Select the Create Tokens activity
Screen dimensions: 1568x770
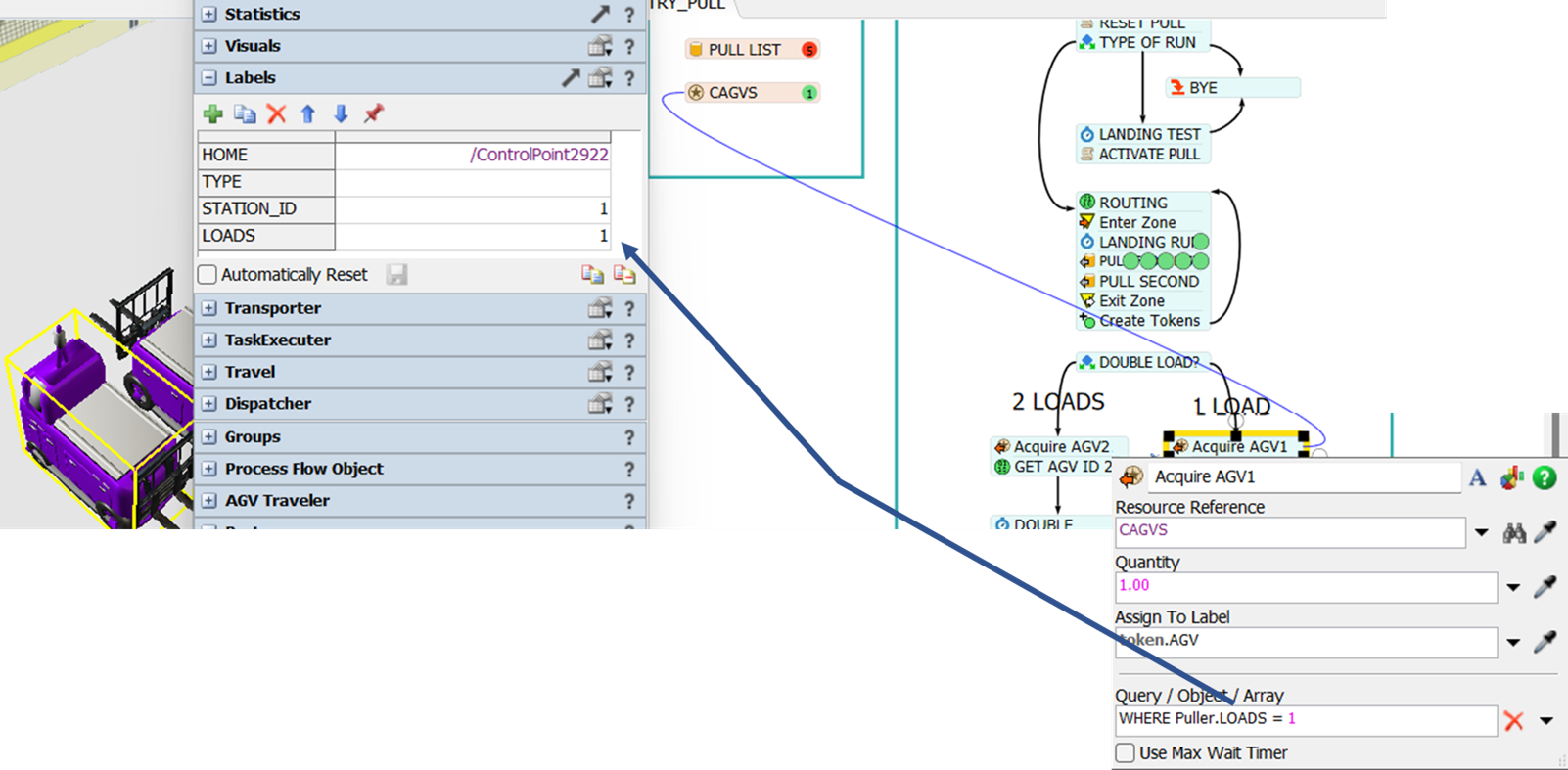[x=1142, y=321]
